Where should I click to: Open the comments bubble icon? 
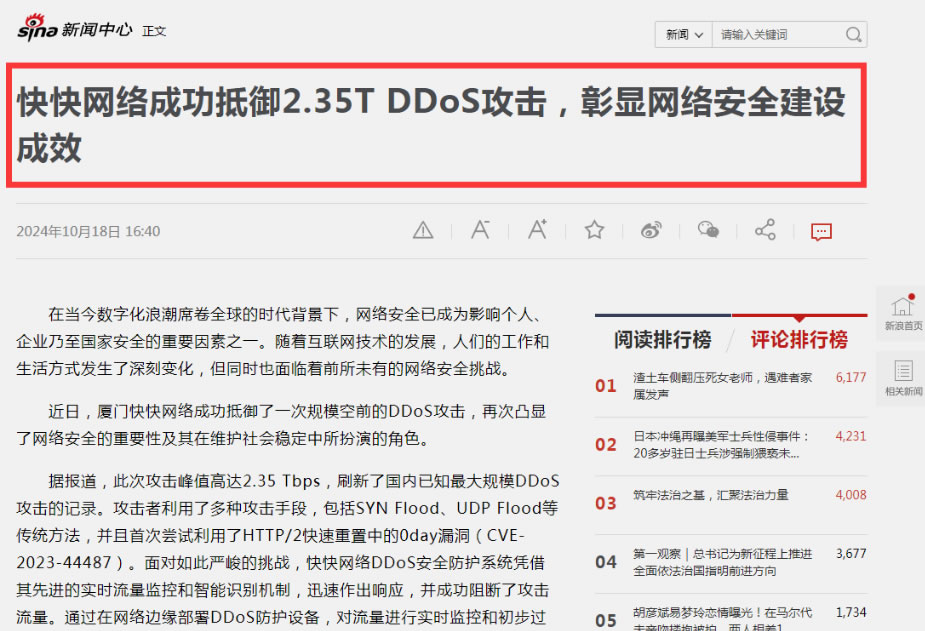click(x=820, y=231)
